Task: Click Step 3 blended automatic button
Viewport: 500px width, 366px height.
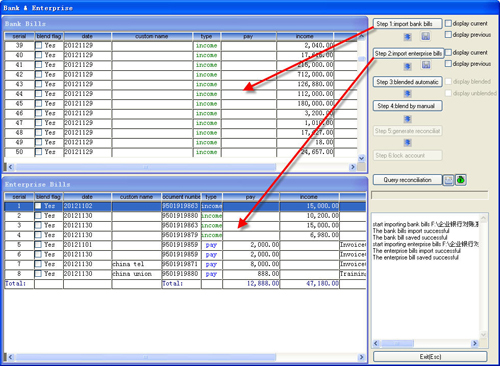Action: [407, 82]
